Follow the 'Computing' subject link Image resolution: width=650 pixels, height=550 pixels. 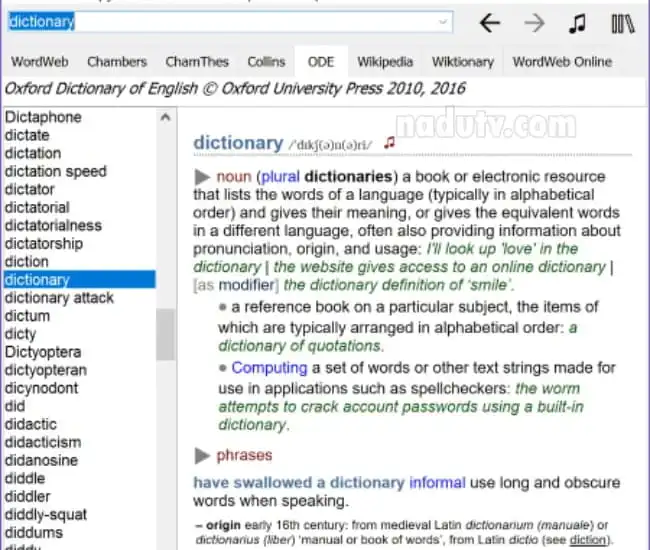(269, 368)
